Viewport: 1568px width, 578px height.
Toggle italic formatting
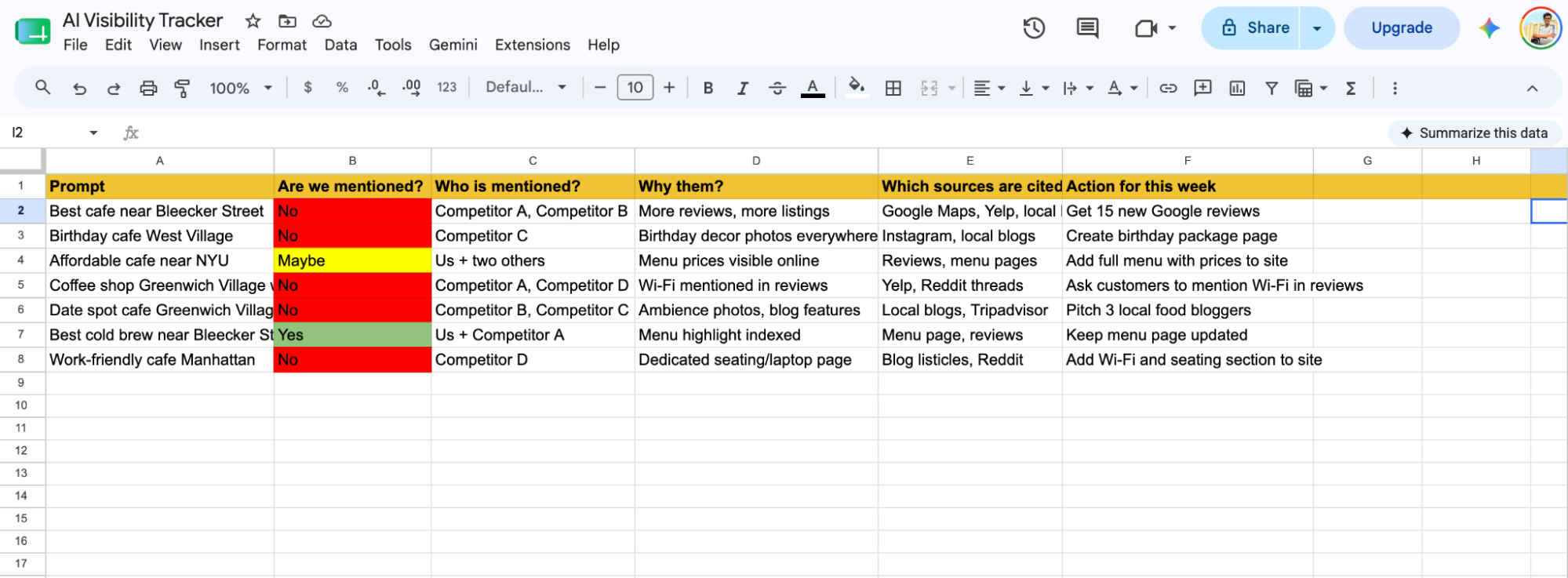click(x=743, y=88)
